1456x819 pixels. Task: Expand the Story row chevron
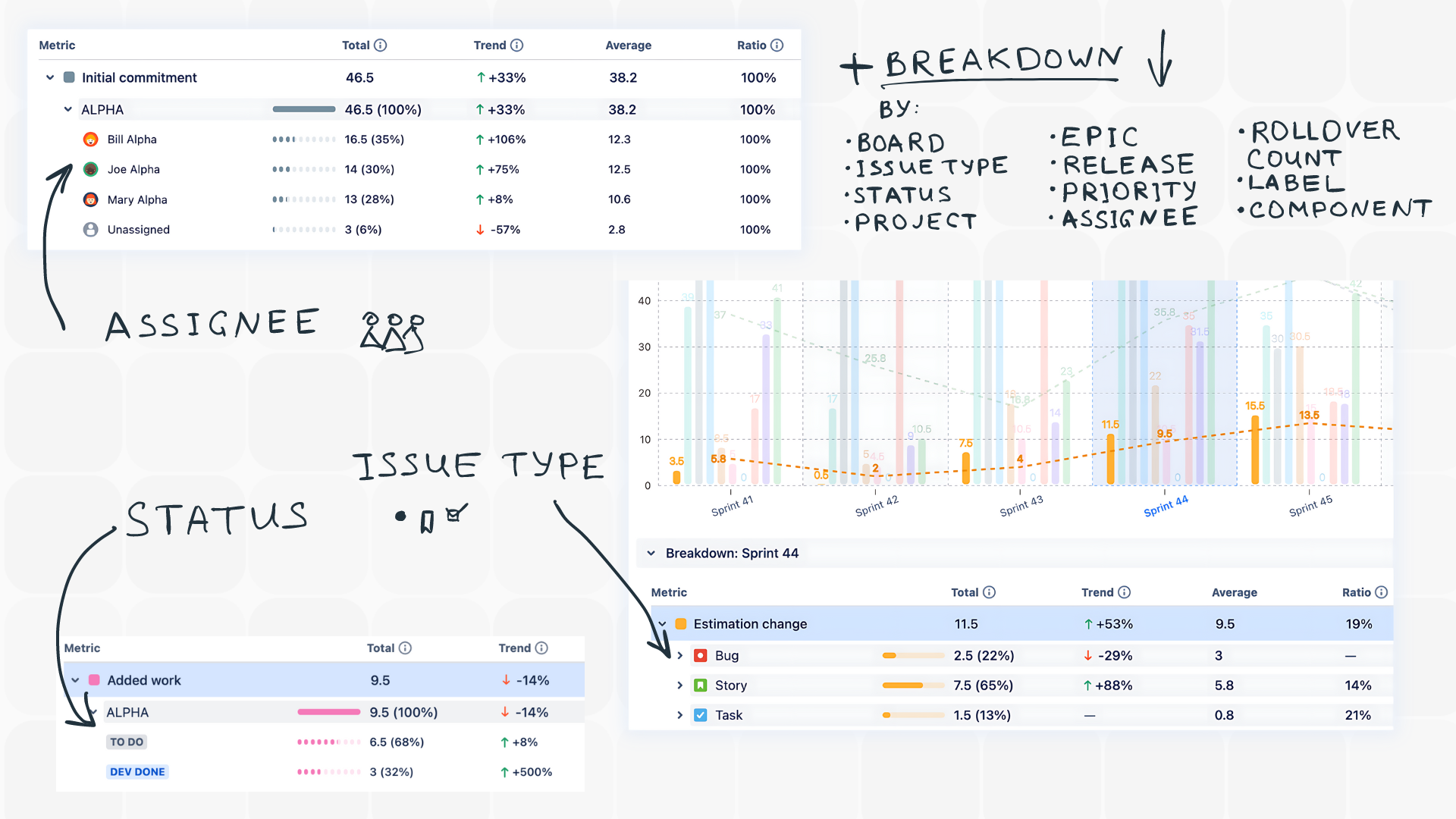click(x=679, y=685)
